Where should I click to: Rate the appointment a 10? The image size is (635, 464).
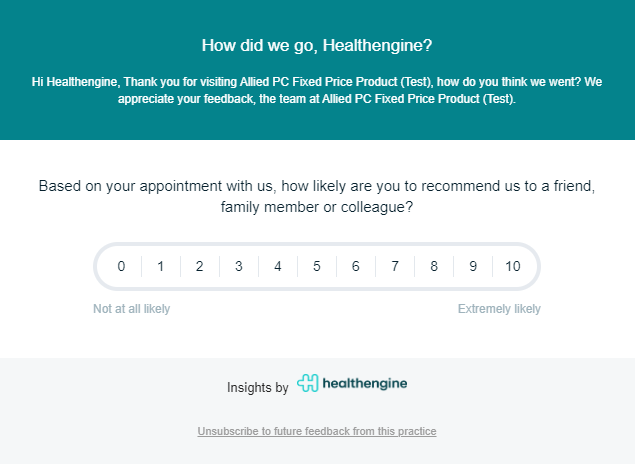click(513, 266)
